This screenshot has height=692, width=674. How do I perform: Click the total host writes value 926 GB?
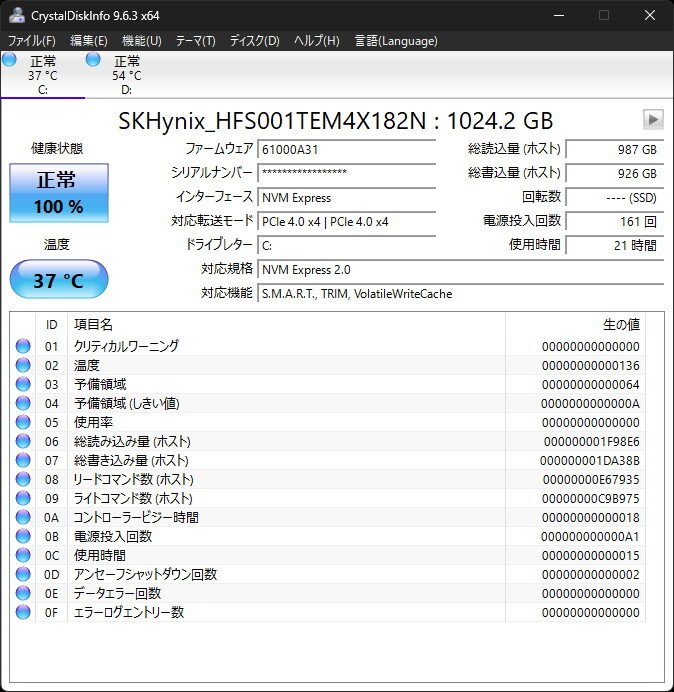(615, 173)
